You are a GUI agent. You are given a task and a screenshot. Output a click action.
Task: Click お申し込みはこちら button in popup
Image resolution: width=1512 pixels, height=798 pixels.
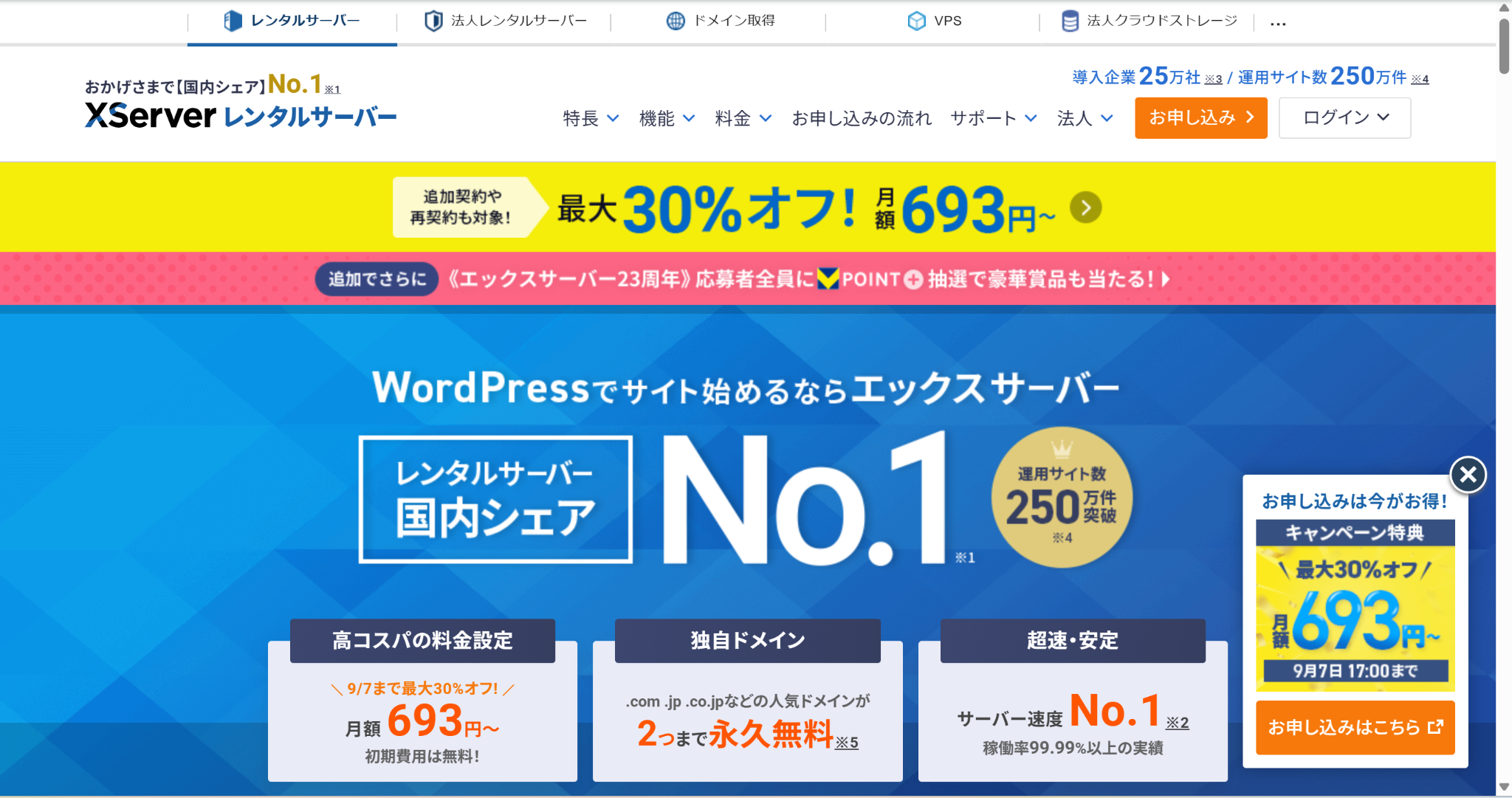(x=1355, y=728)
